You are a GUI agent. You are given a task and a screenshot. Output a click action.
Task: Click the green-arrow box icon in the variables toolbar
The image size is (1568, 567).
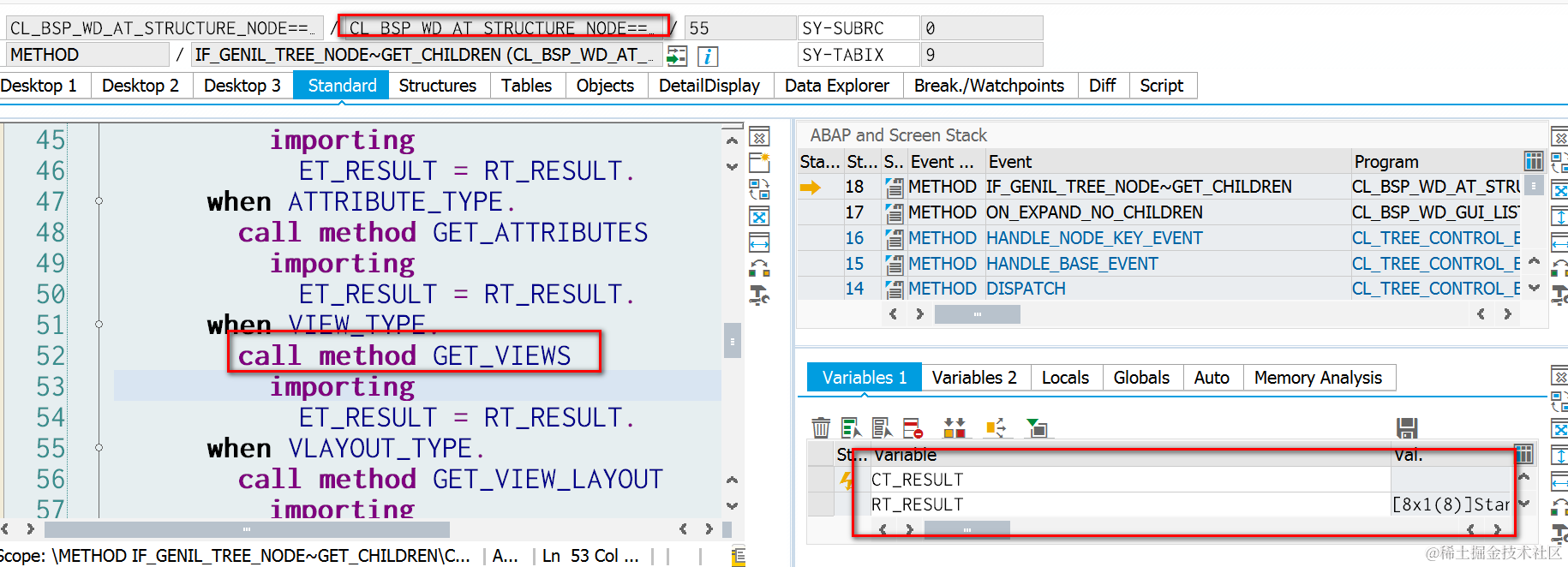tap(1037, 427)
